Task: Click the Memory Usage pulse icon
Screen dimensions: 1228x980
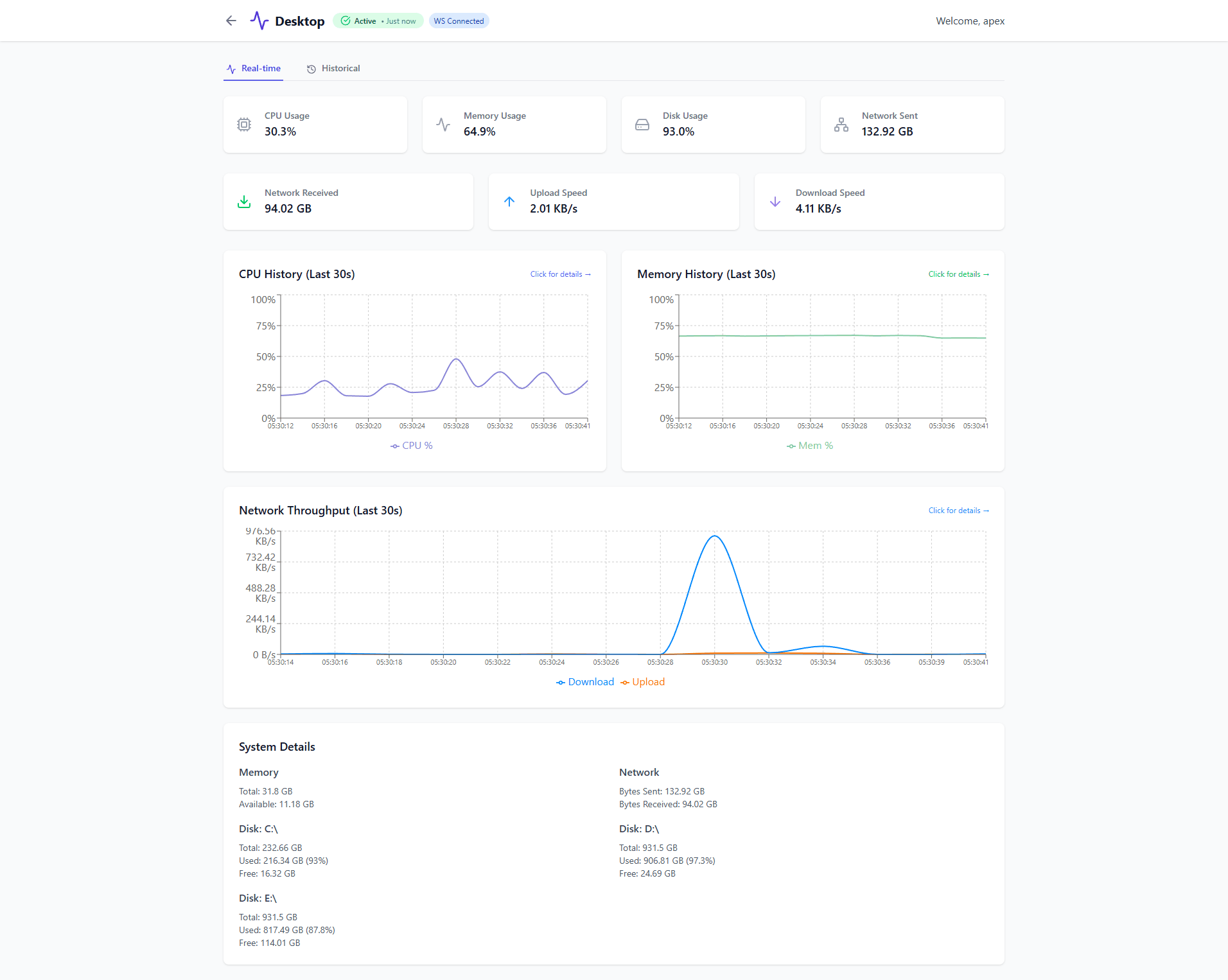Action: 443,125
